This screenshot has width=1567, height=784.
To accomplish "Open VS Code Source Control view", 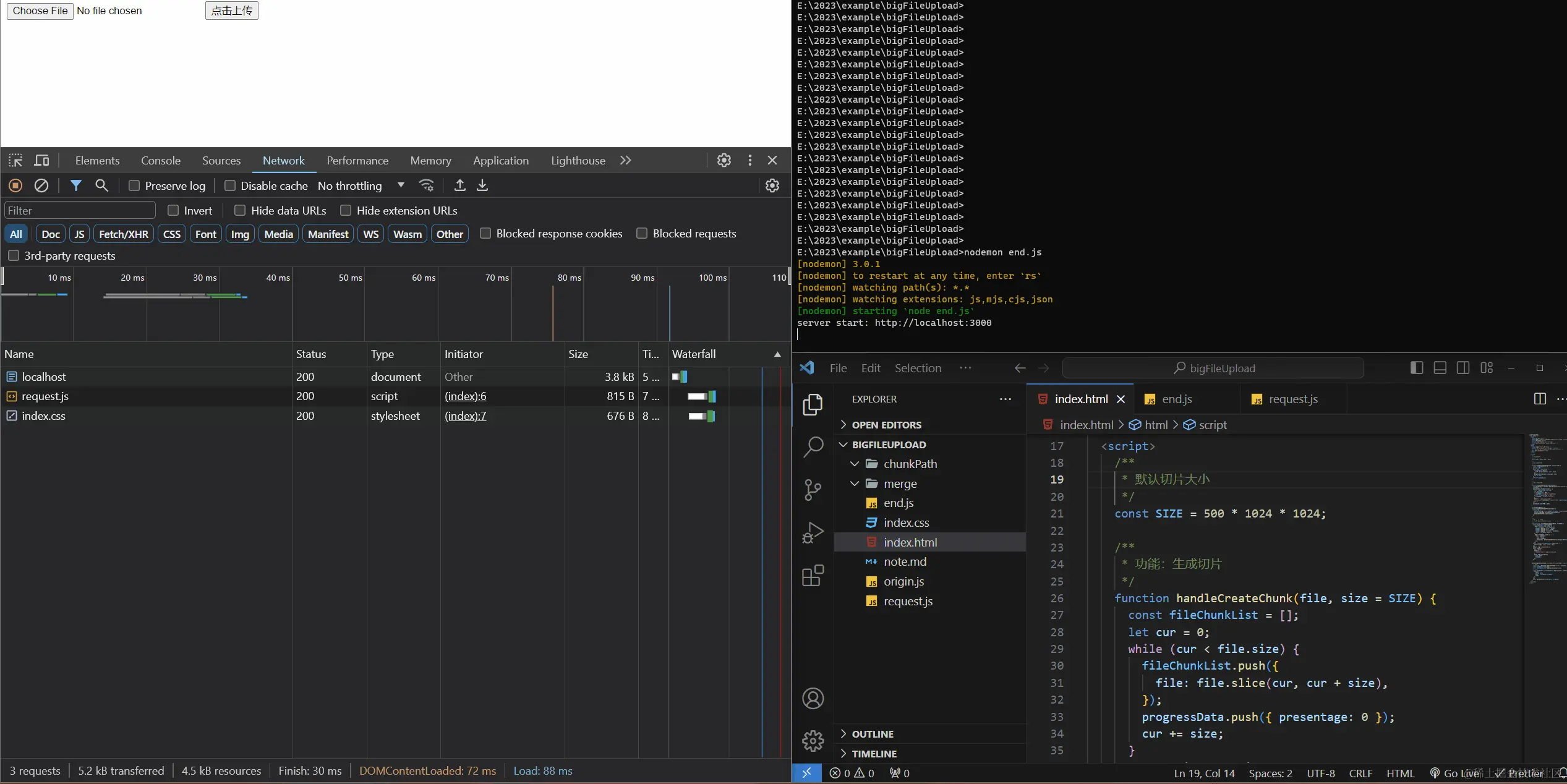I will click(813, 490).
